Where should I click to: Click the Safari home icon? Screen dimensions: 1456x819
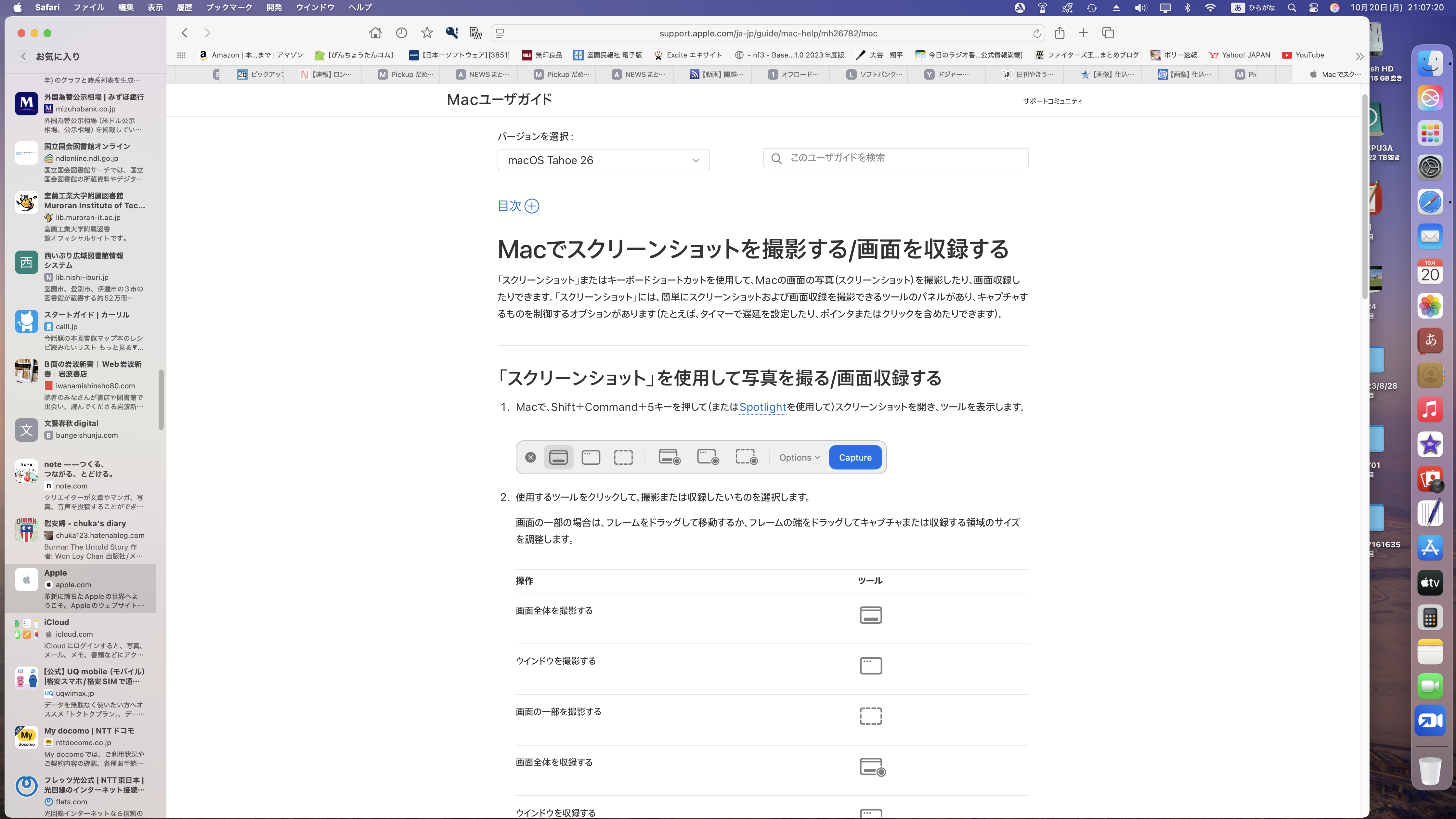tap(375, 33)
